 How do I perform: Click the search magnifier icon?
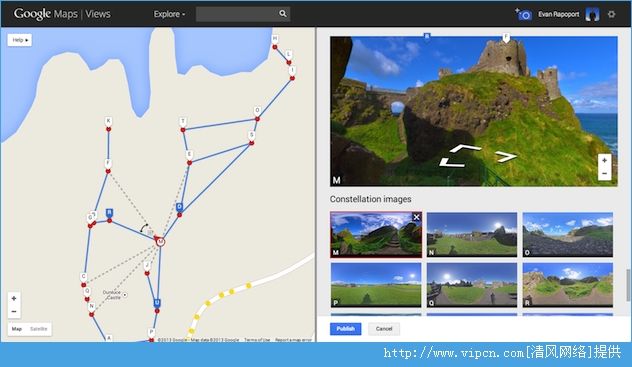point(283,14)
